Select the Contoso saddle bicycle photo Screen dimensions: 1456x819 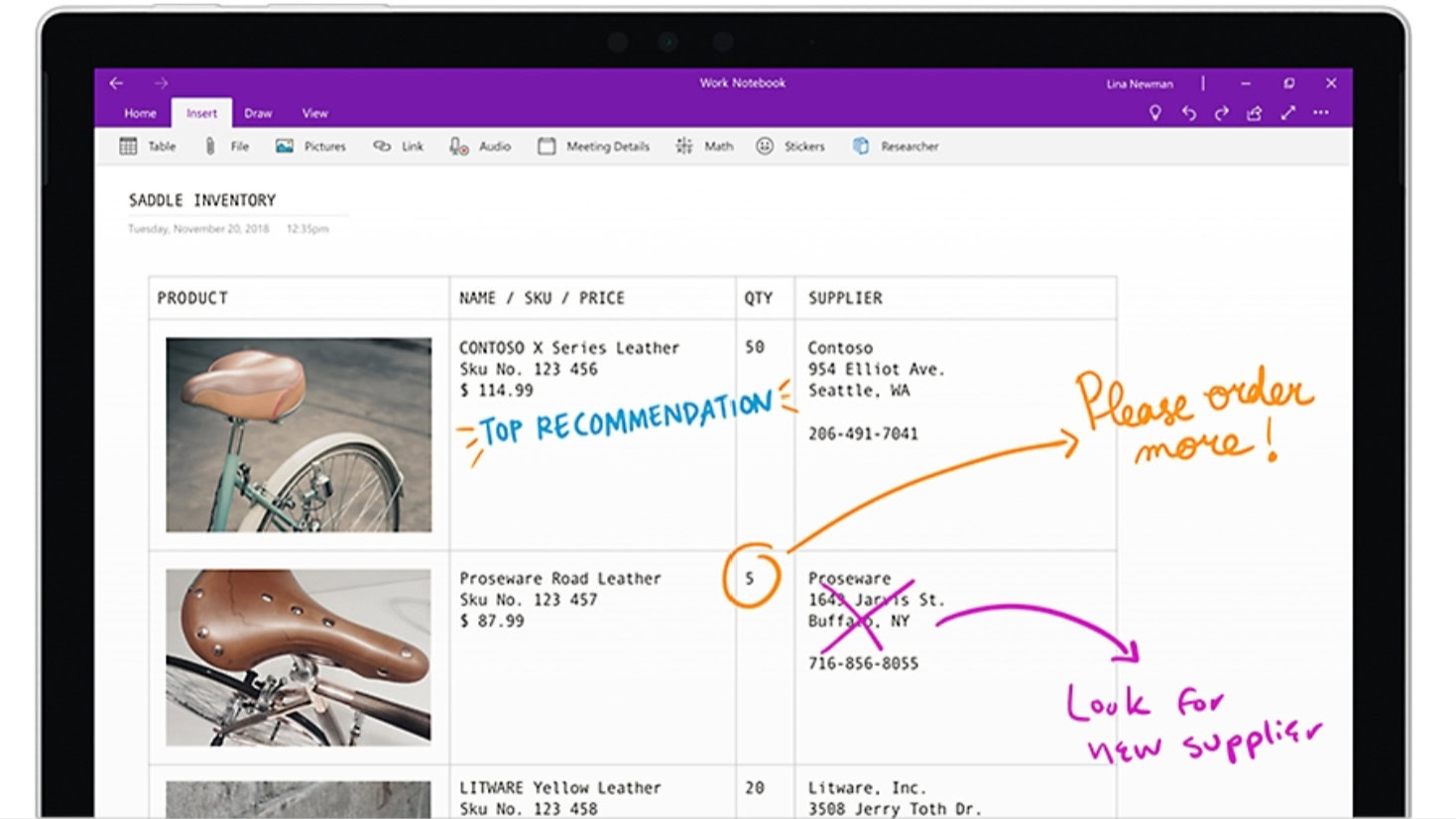pos(299,435)
